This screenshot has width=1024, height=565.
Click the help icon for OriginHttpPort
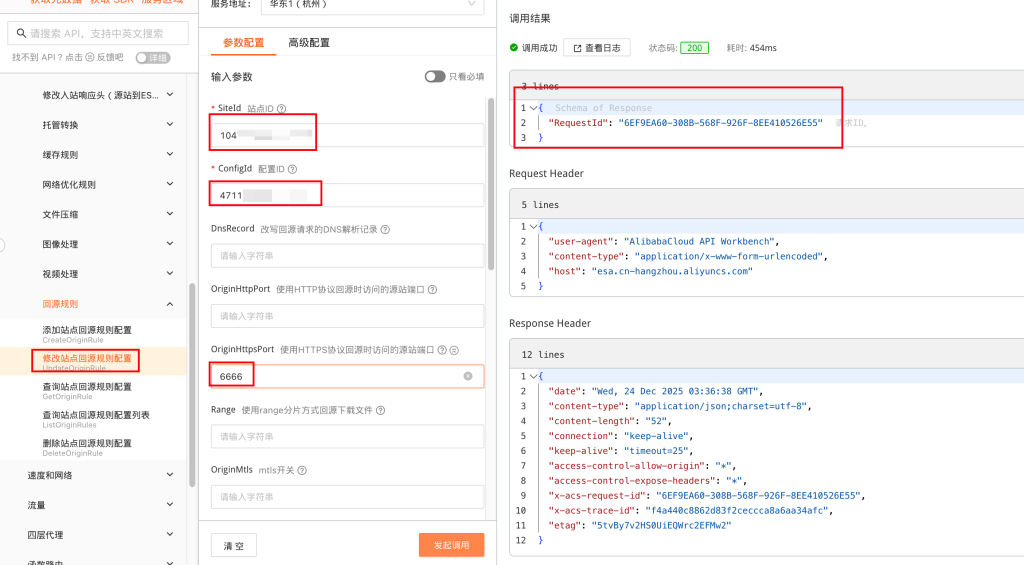(432, 289)
